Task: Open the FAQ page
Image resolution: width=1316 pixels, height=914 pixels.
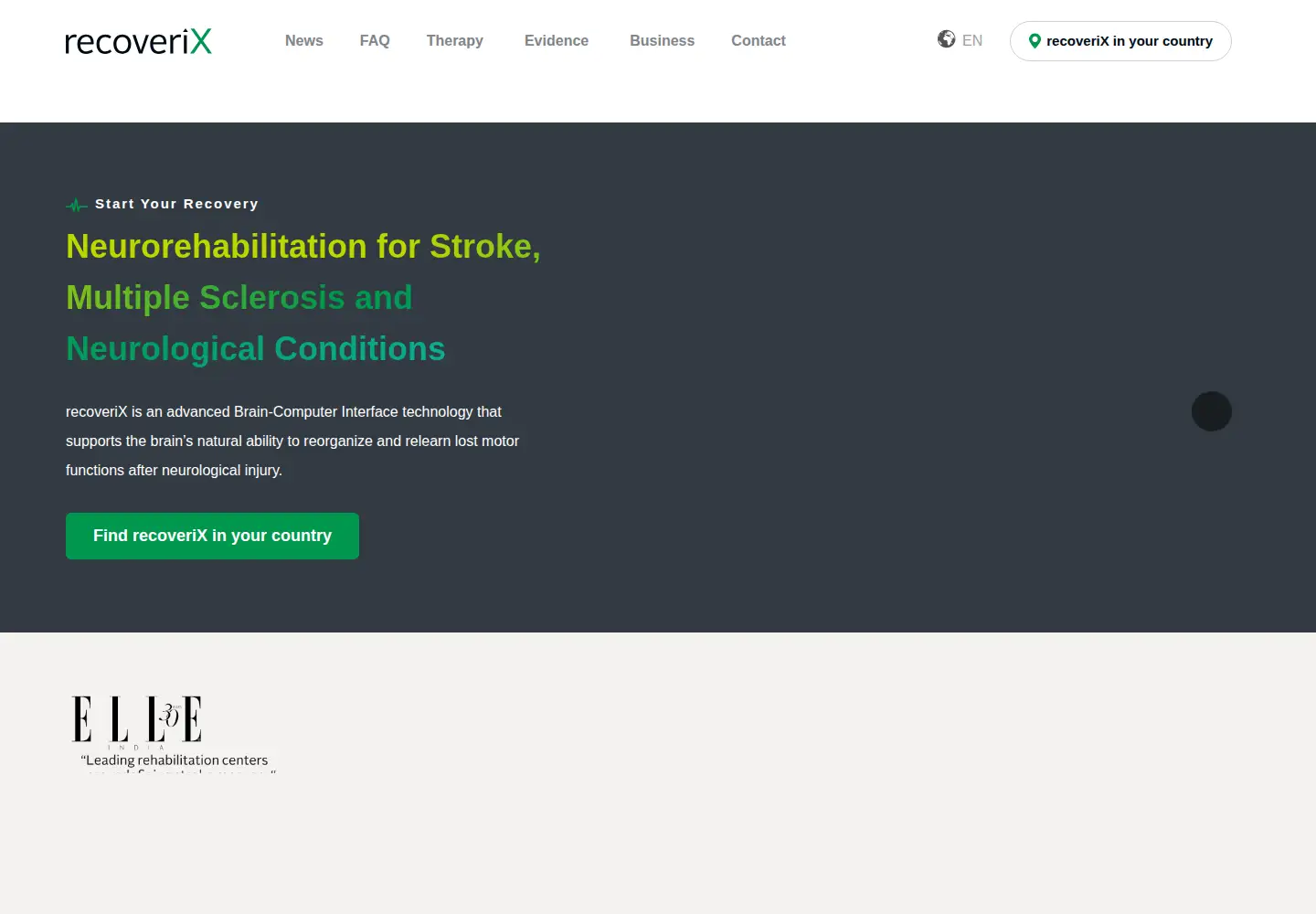Action: (x=375, y=41)
